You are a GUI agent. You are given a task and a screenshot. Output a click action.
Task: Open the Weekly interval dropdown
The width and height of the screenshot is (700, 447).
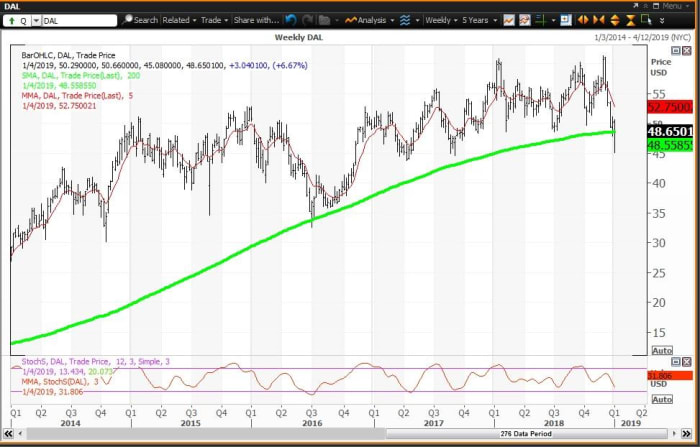tap(440, 20)
